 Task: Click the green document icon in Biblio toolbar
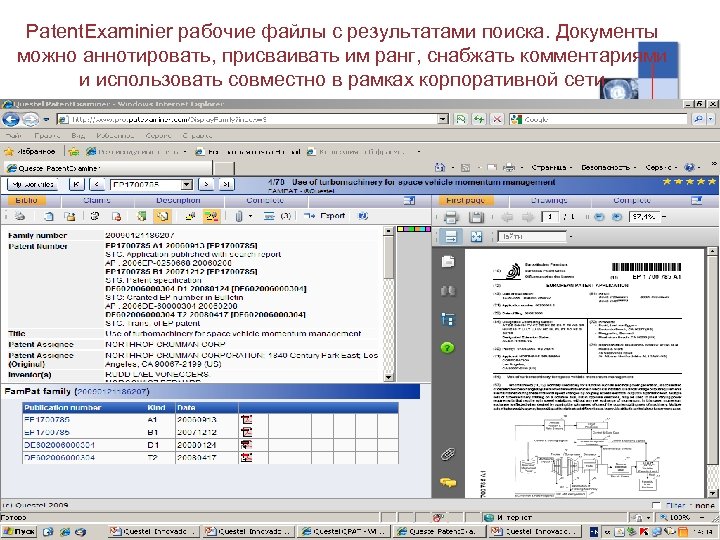142,216
